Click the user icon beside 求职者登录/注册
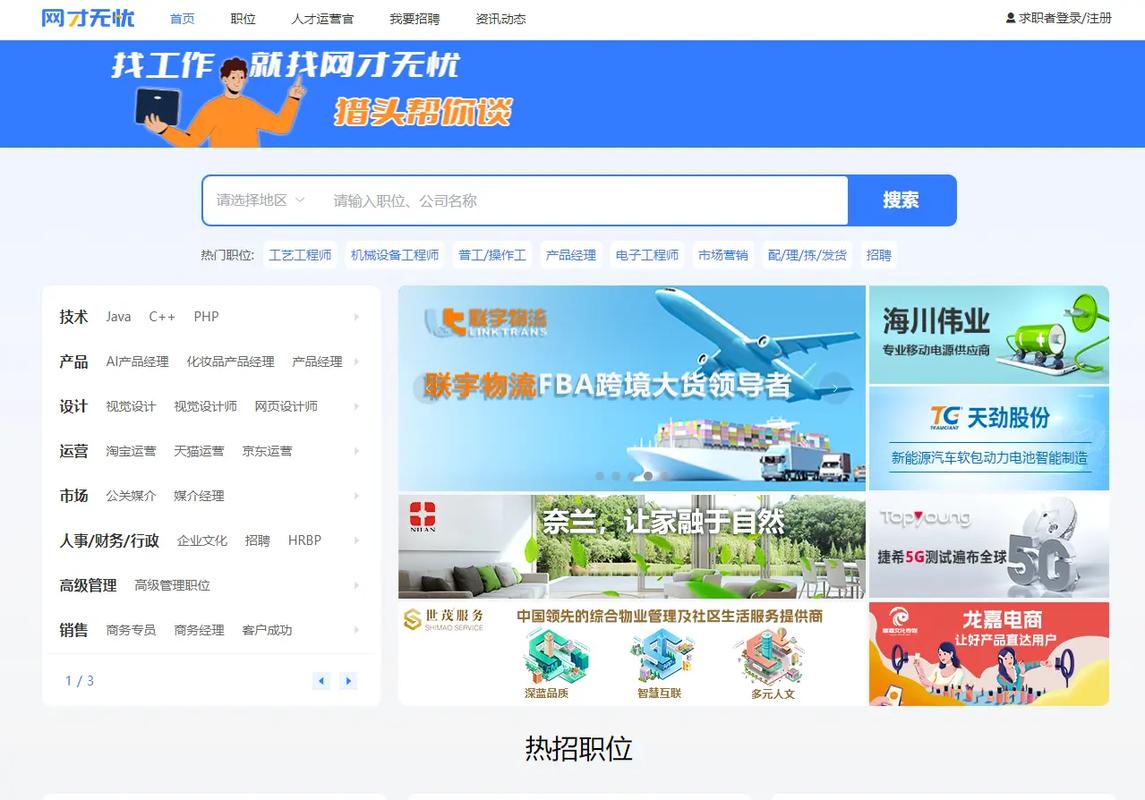Image resolution: width=1145 pixels, height=800 pixels. (1011, 18)
